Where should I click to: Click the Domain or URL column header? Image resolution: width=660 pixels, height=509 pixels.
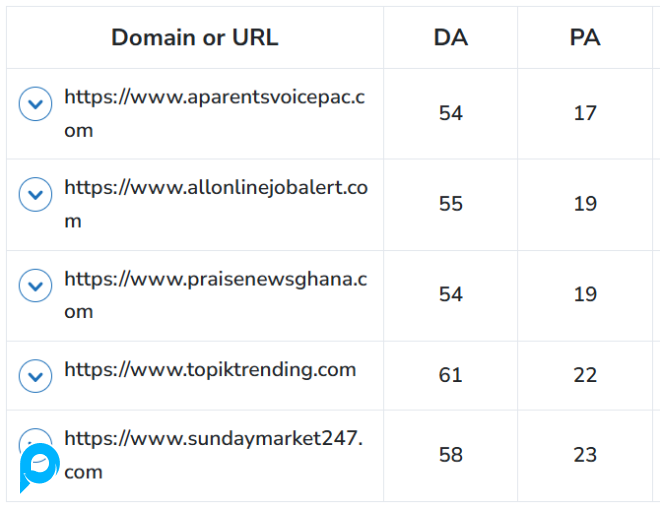(195, 38)
